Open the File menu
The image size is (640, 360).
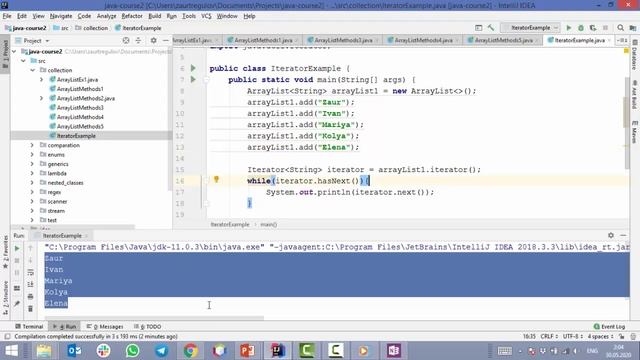(x=7, y=16)
